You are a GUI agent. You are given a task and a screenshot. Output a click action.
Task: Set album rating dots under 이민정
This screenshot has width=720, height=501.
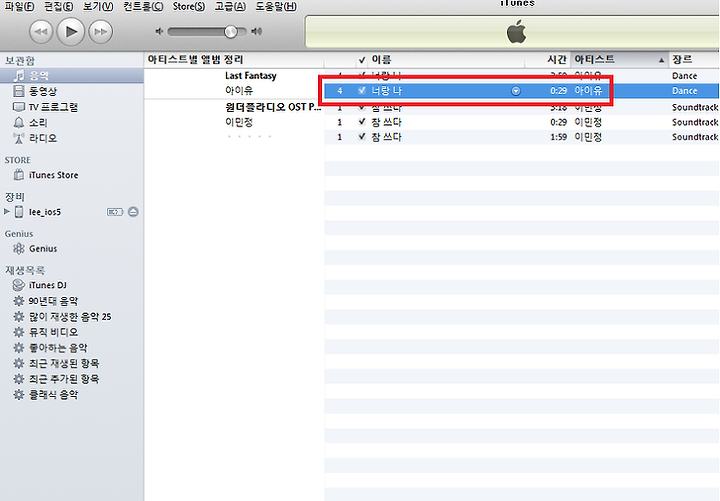point(249,136)
